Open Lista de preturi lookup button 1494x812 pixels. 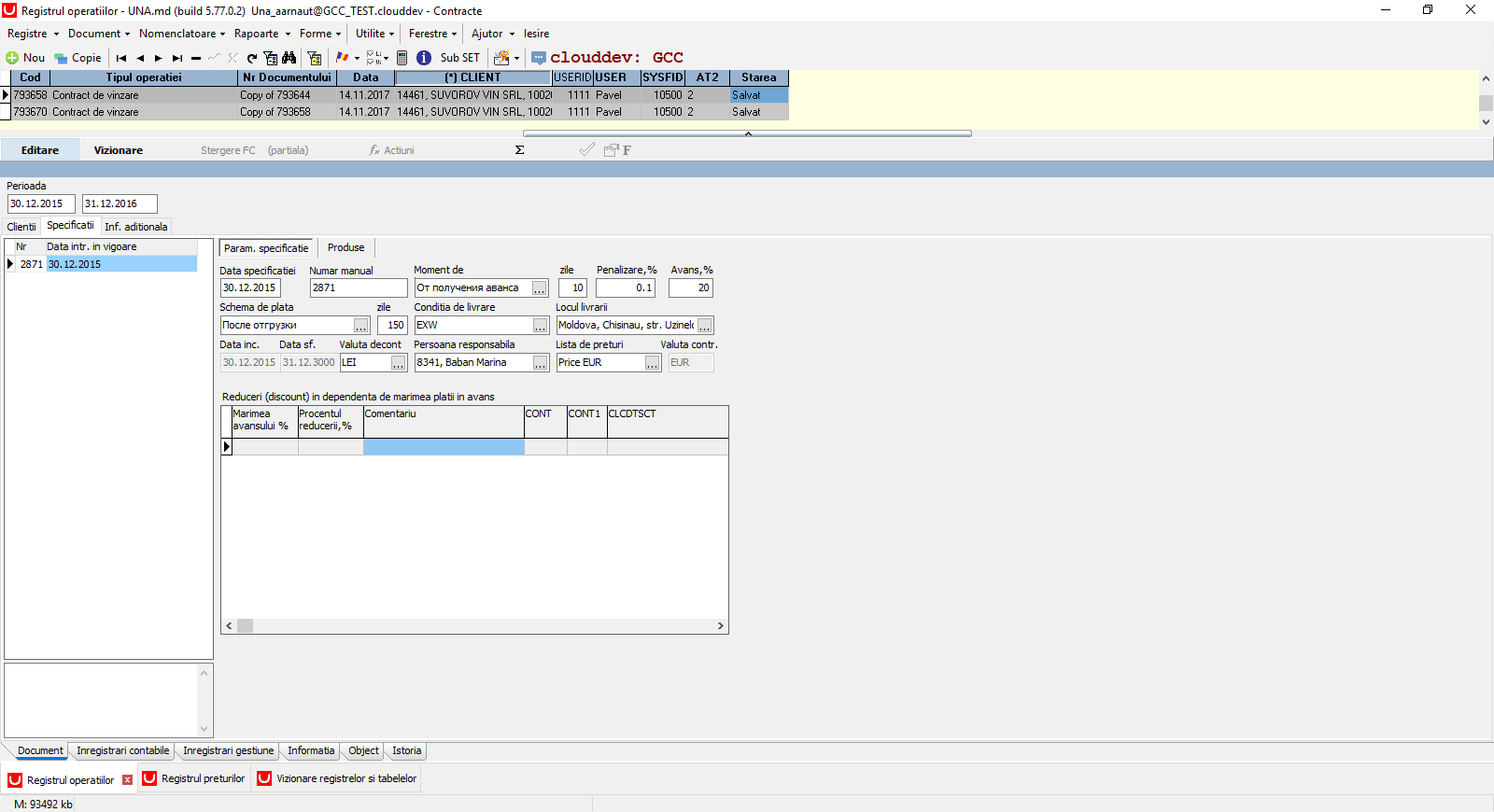653,363
